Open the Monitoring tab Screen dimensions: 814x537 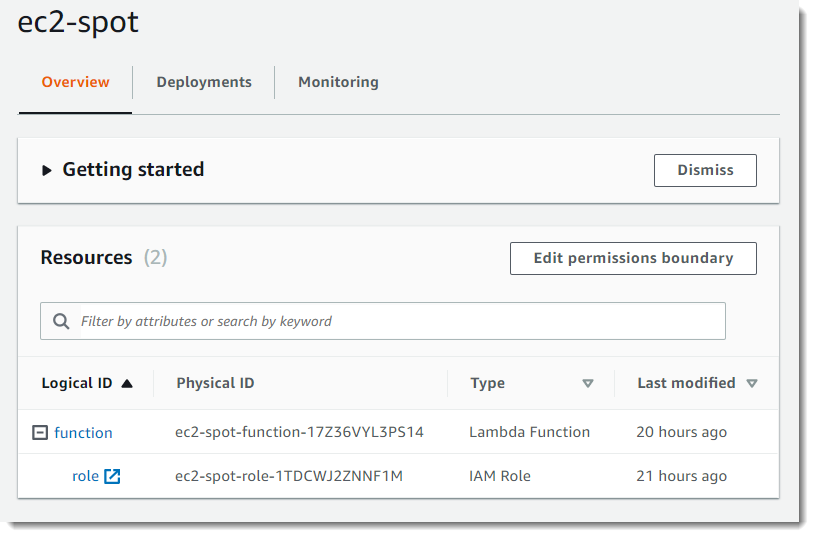[x=338, y=82]
